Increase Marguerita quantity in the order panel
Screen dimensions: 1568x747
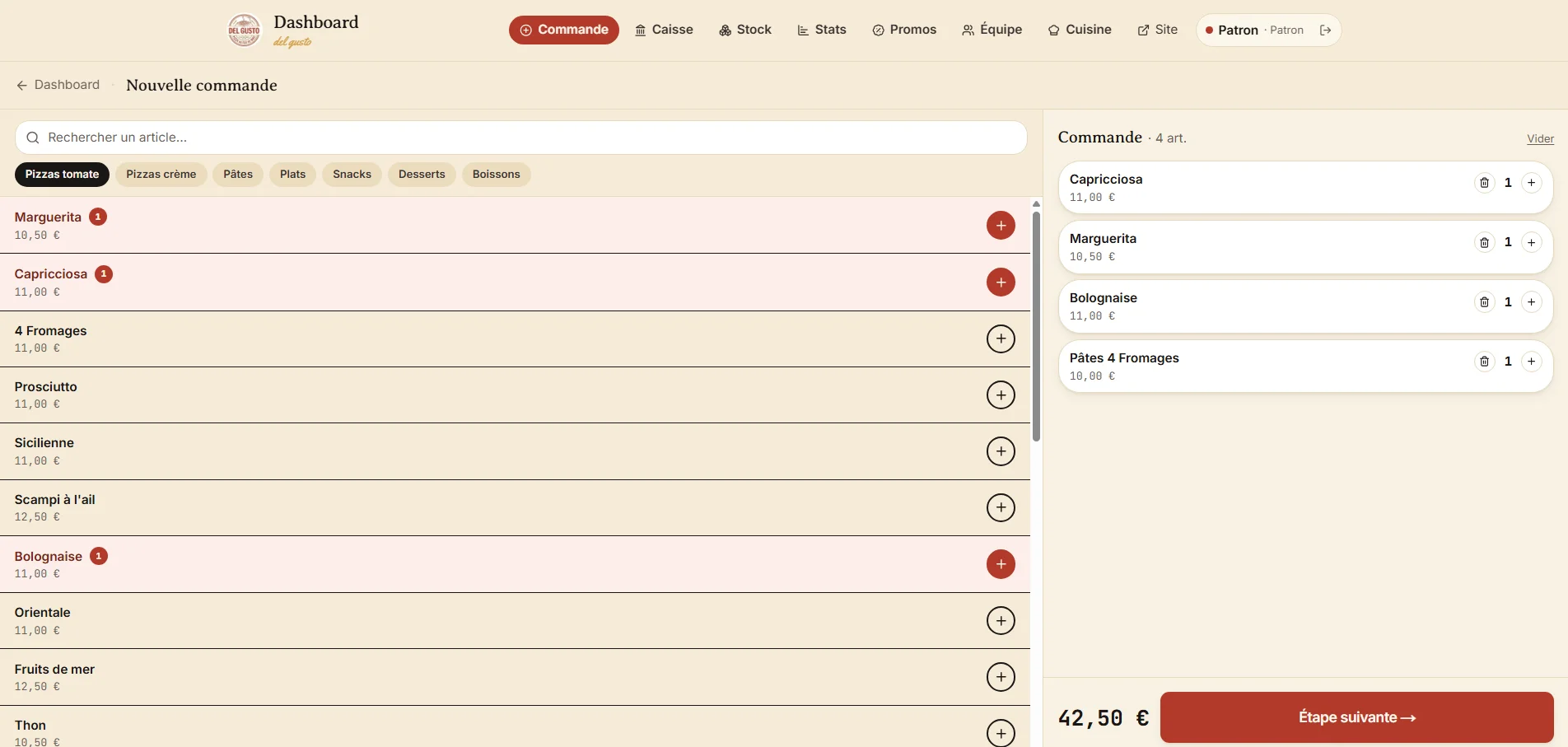1531,242
